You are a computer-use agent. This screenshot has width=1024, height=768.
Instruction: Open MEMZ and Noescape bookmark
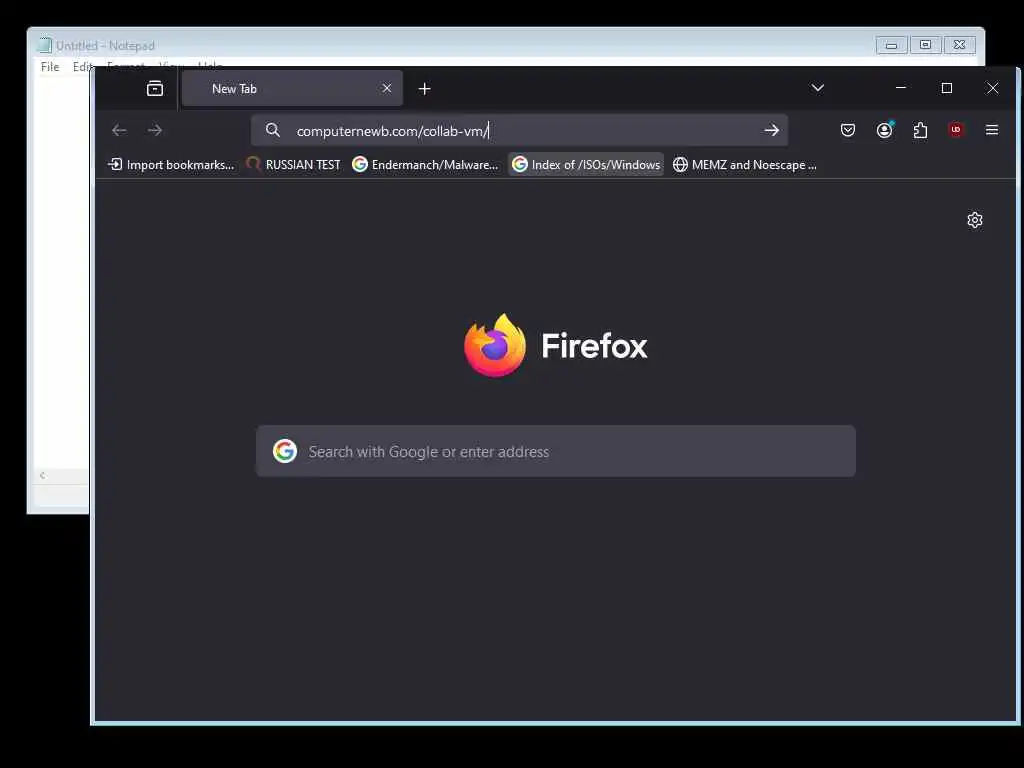[744, 165]
